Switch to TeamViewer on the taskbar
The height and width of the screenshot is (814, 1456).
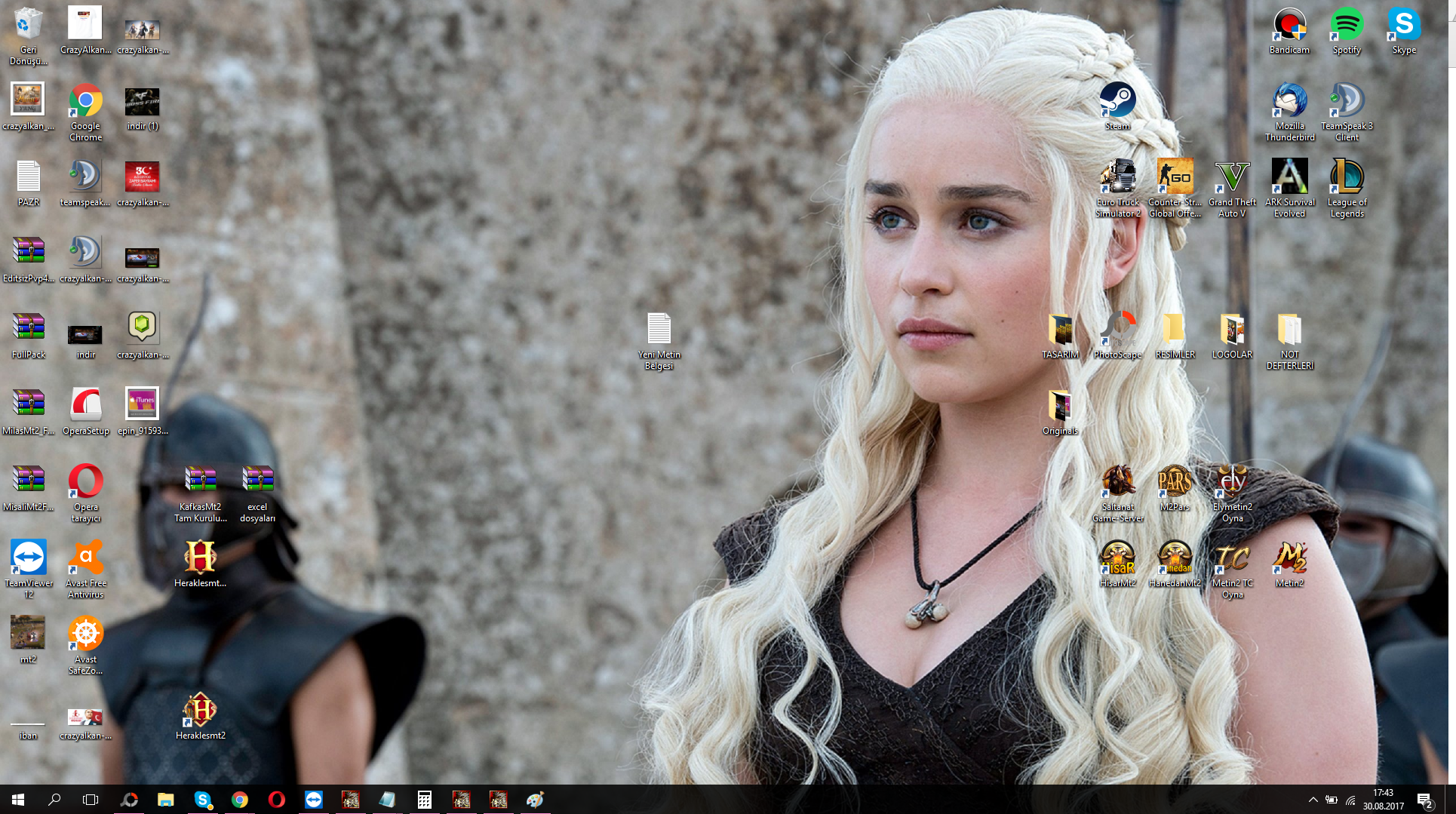point(313,800)
